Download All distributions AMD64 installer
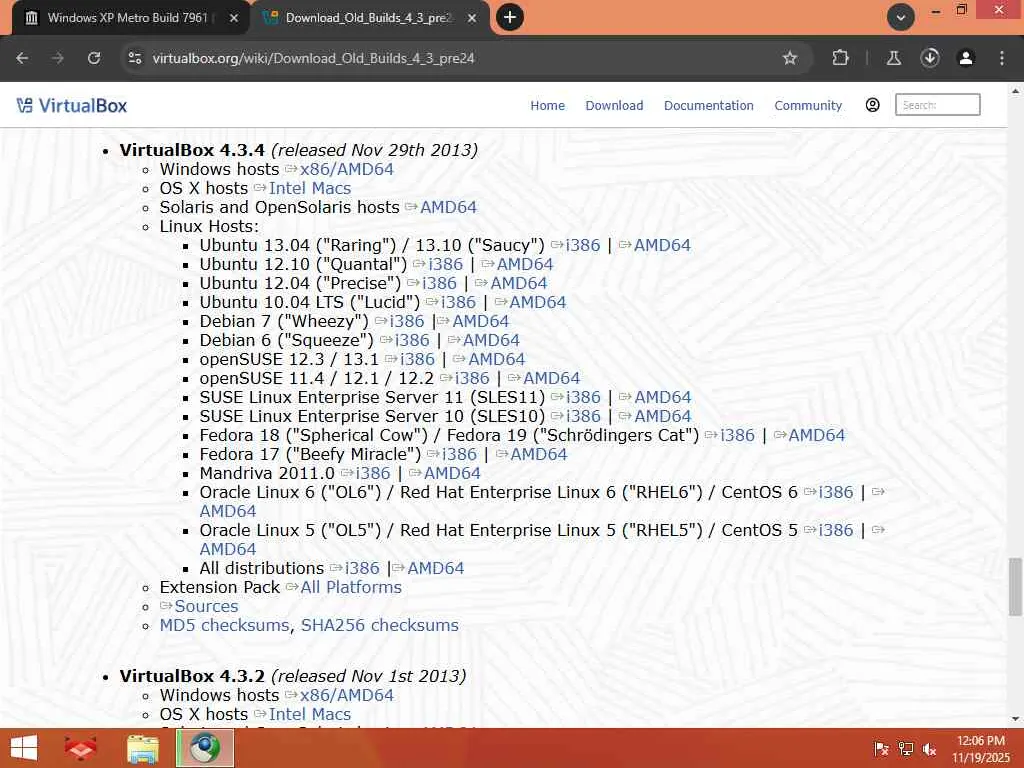This screenshot has width=1024, height=768. (436, 568)
